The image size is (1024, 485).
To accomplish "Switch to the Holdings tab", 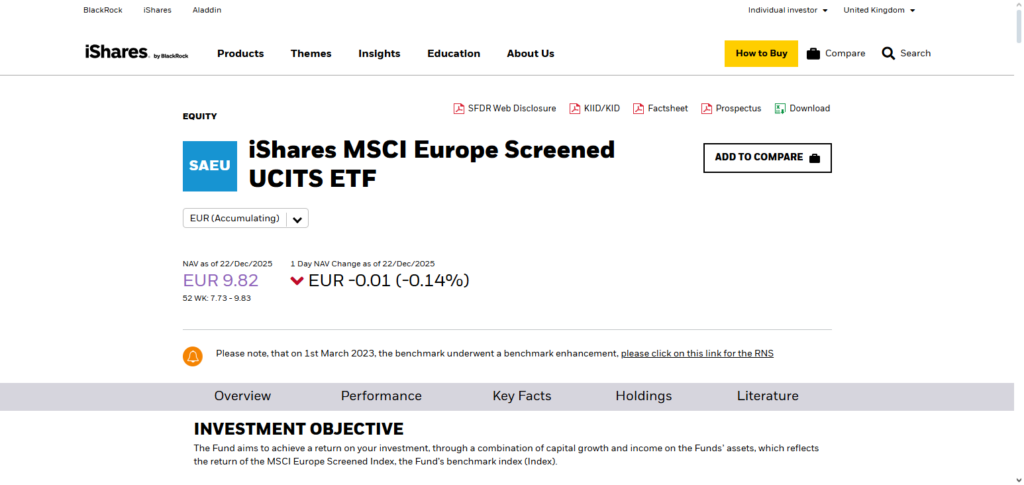I will tap(643, 396).
